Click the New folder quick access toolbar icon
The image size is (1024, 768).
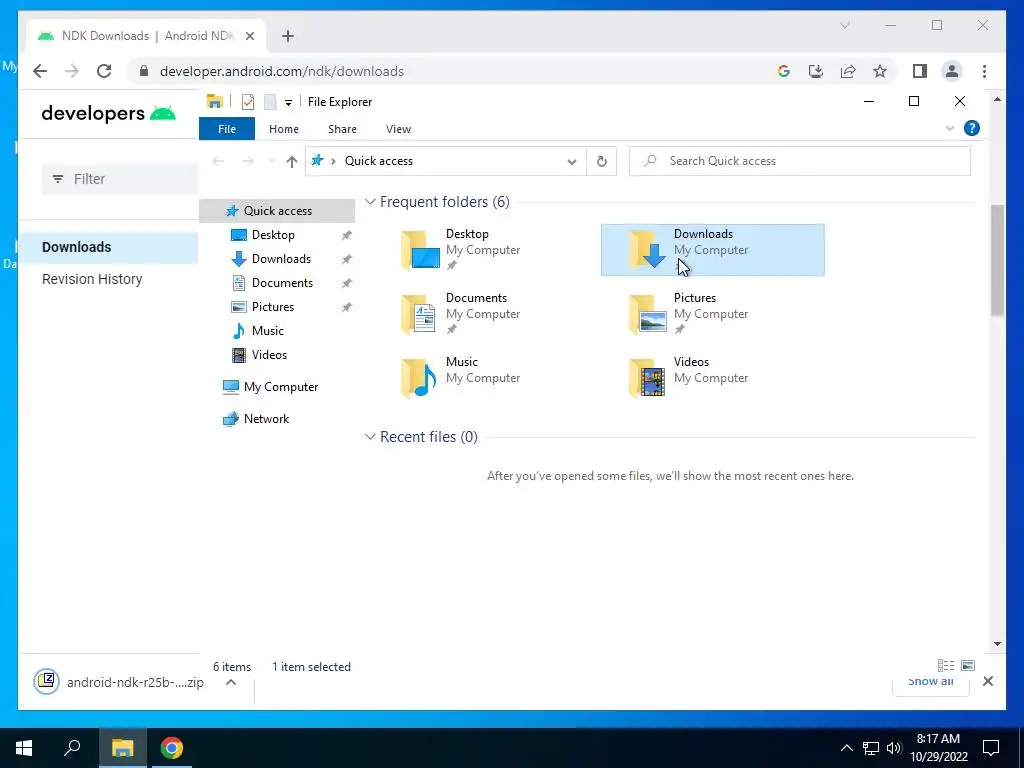pyautogui.click(x=270, y=102)
